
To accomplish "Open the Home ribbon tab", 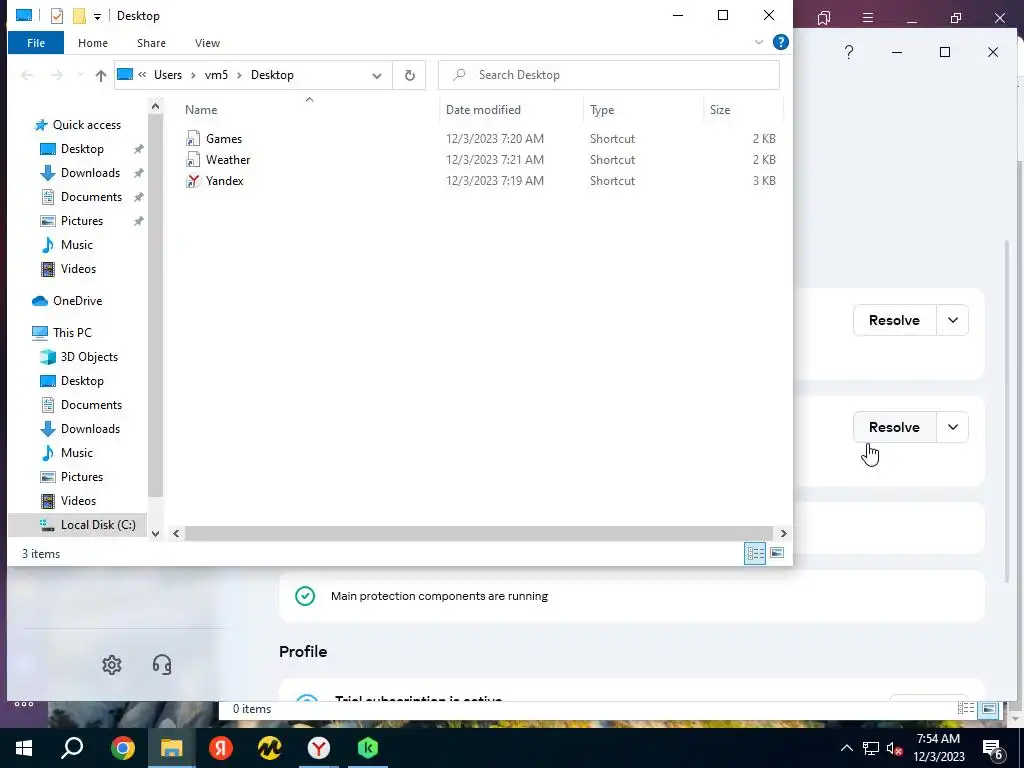I will point(93,43).
